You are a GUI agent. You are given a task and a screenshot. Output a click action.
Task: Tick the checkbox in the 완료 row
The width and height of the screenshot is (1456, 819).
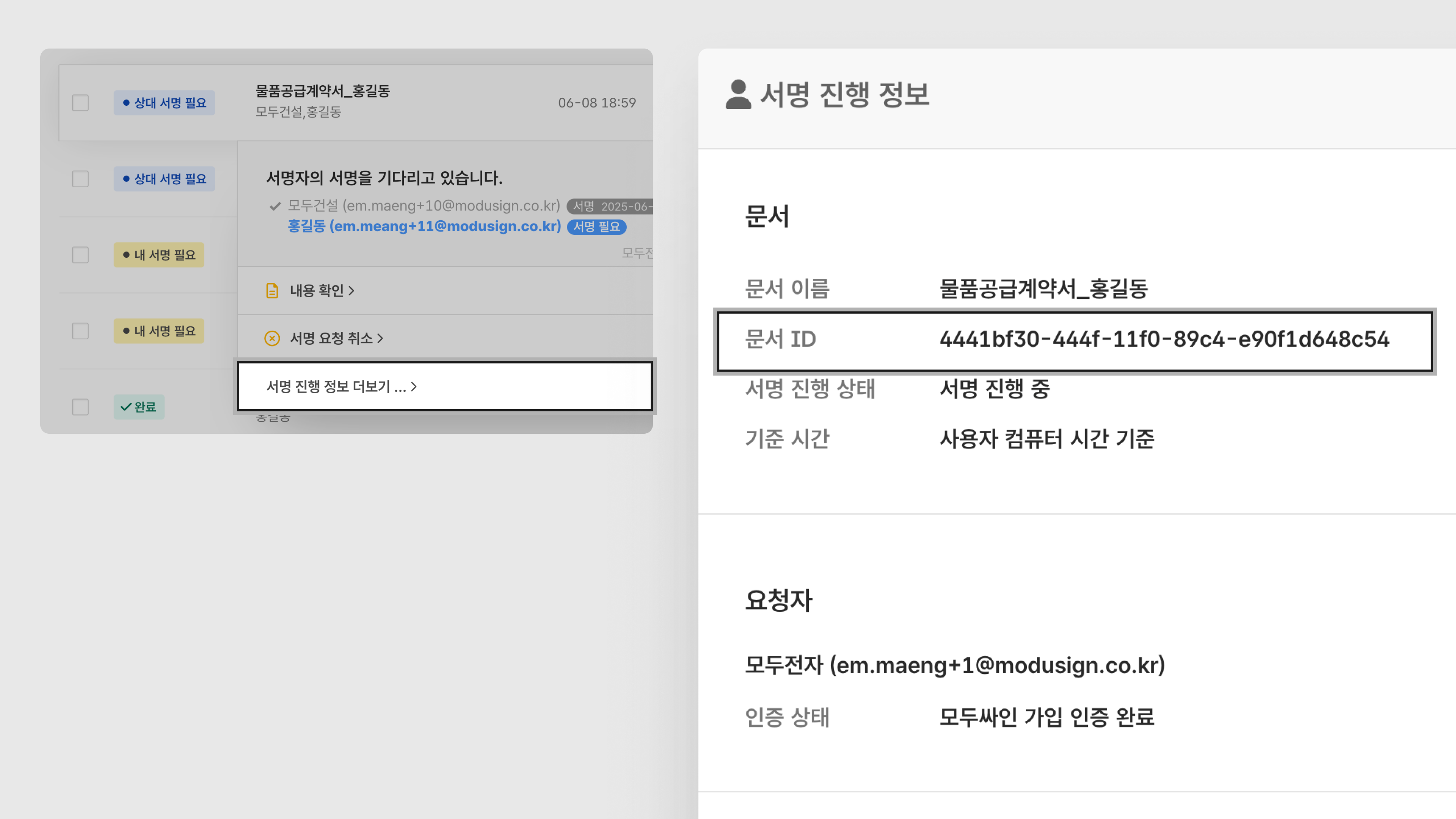coord(80,407)
